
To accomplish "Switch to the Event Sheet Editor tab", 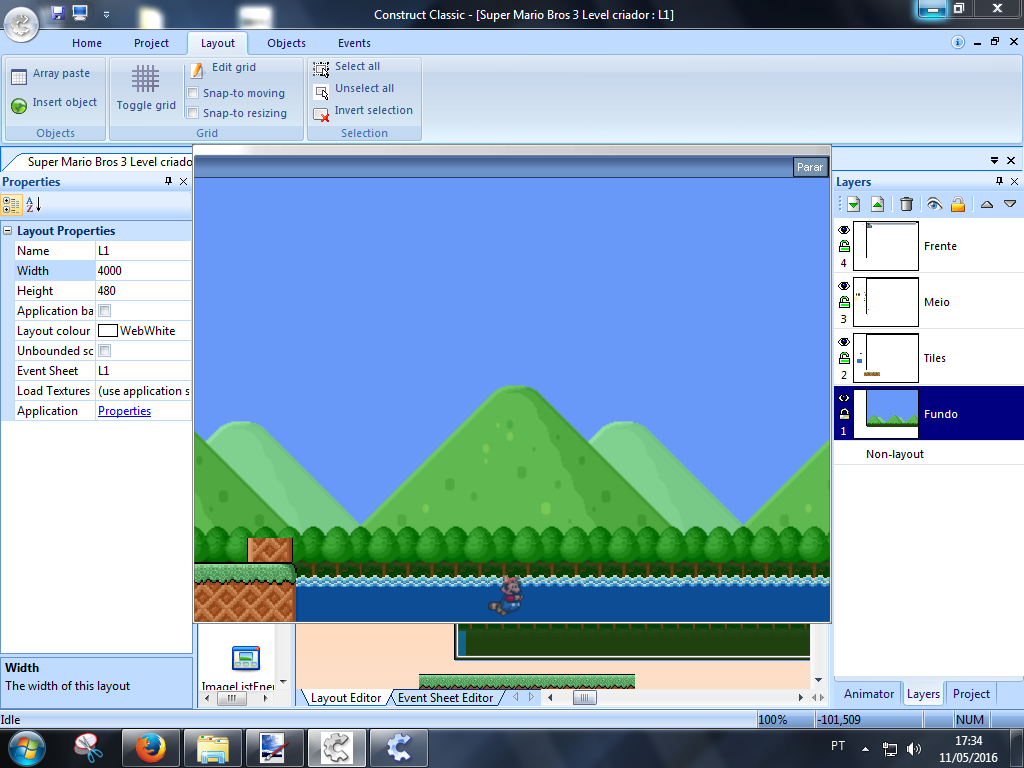I will click(445, 698).
